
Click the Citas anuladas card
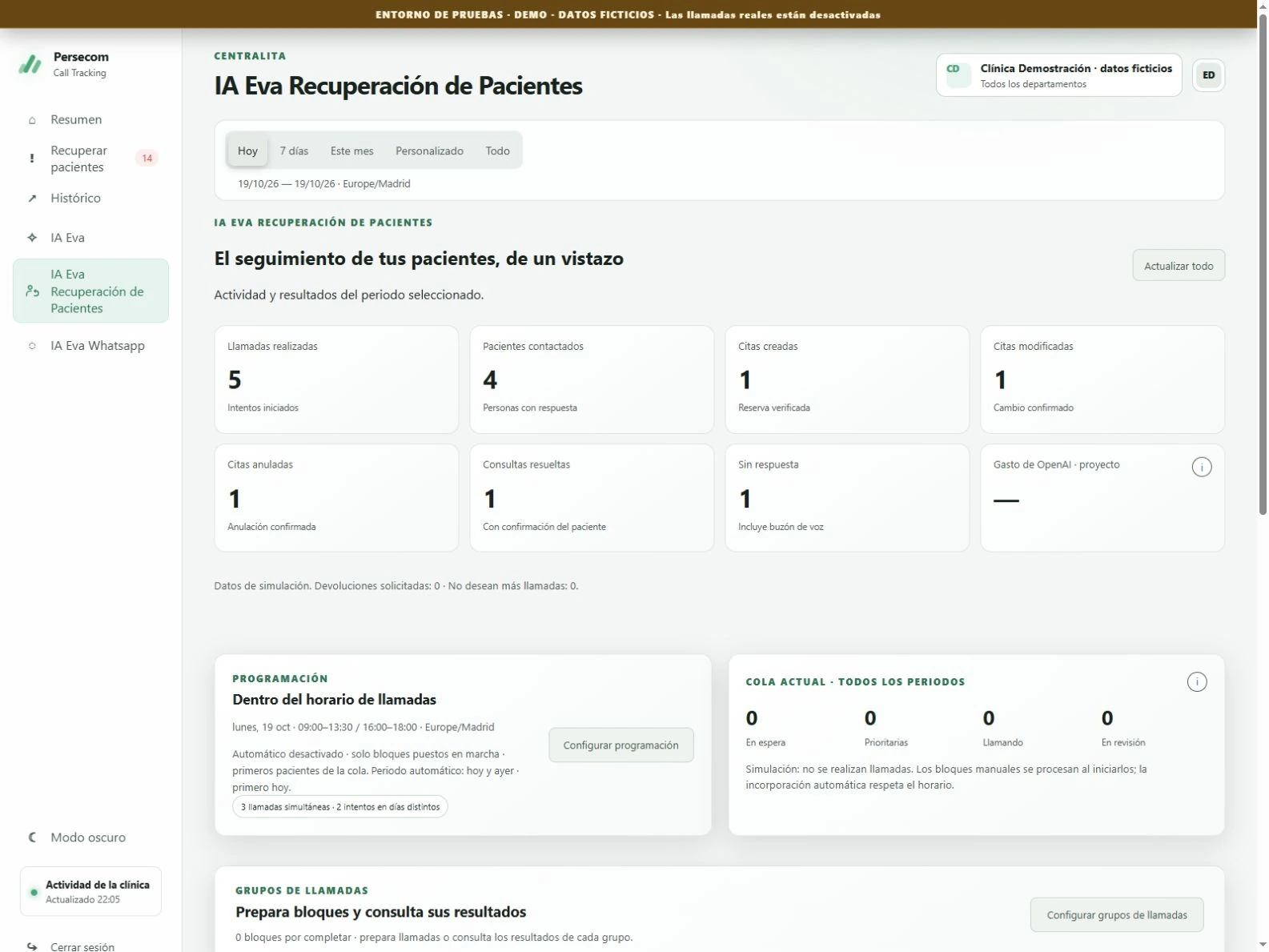336,498
